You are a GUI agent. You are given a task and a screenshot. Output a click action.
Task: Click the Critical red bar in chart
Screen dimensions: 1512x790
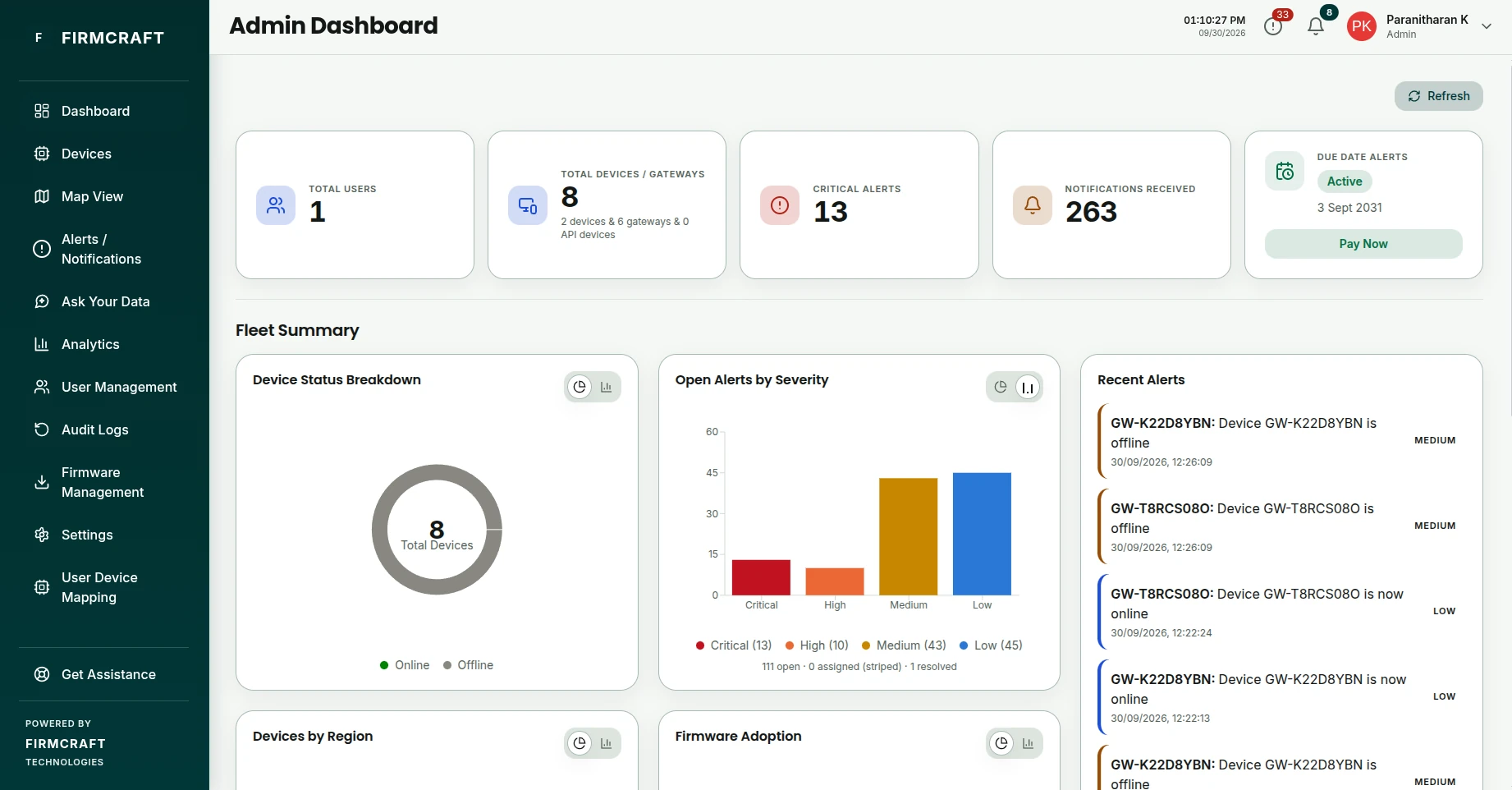(x=761, y=577)
